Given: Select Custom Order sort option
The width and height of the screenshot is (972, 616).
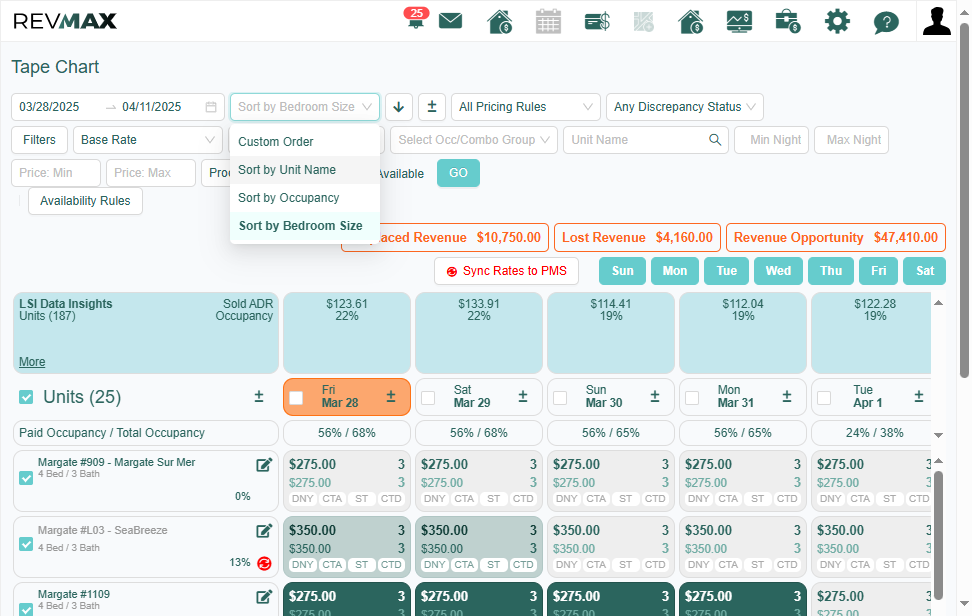Looking at the screenshot, I should click(x=304, y=142).
